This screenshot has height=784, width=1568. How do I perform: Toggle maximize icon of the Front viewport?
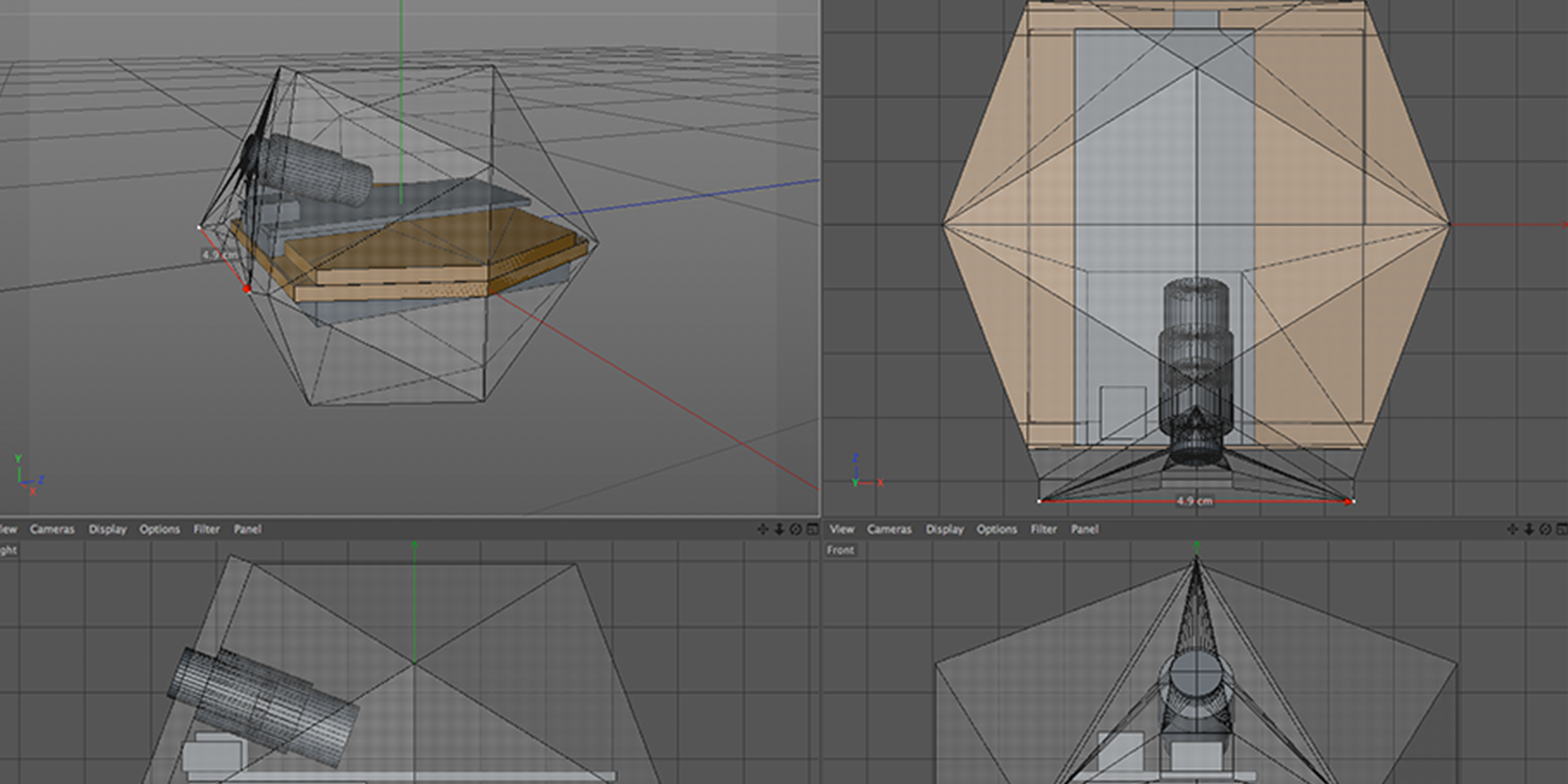tap(1561, 529)
